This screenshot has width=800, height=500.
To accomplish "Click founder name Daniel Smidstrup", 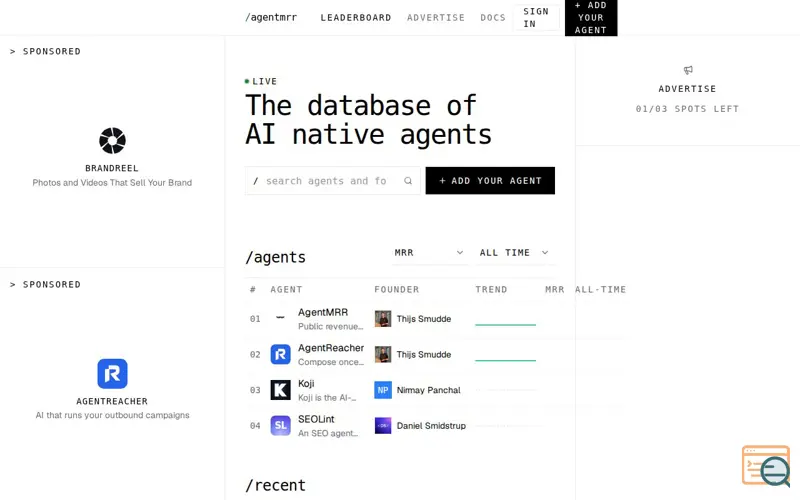I will pyautogui.click(x=431, y=426).
